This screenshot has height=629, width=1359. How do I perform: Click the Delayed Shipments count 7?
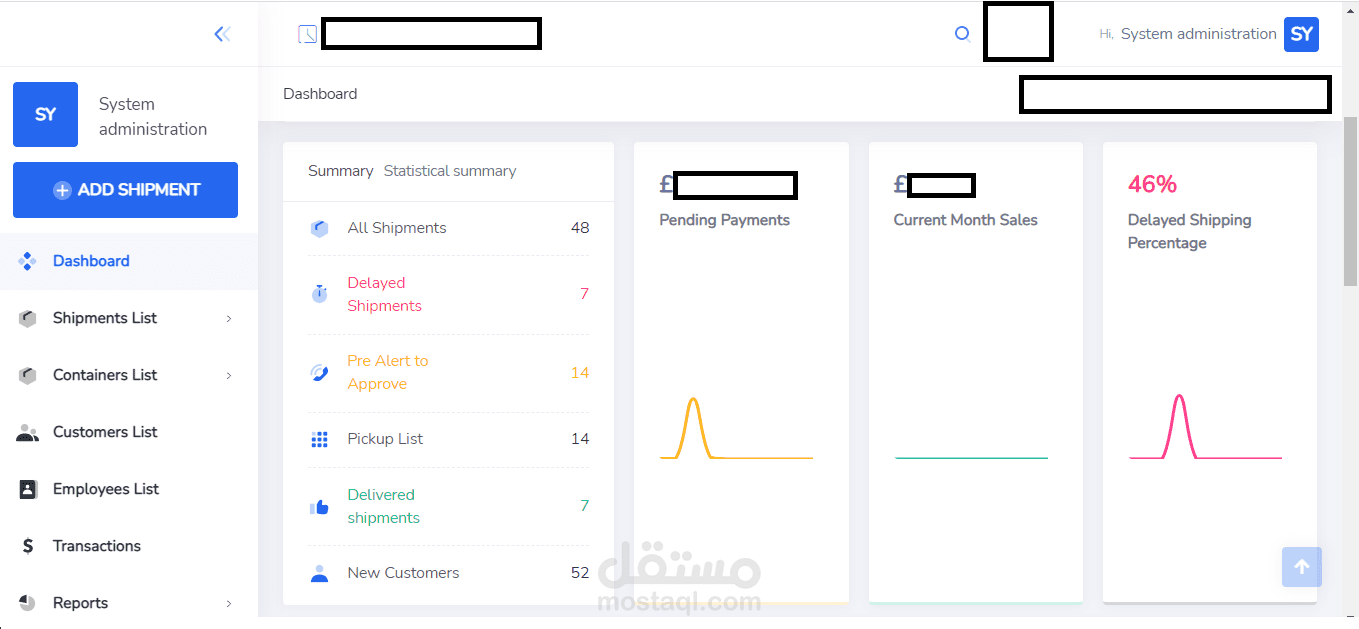(x=584, y=294)
